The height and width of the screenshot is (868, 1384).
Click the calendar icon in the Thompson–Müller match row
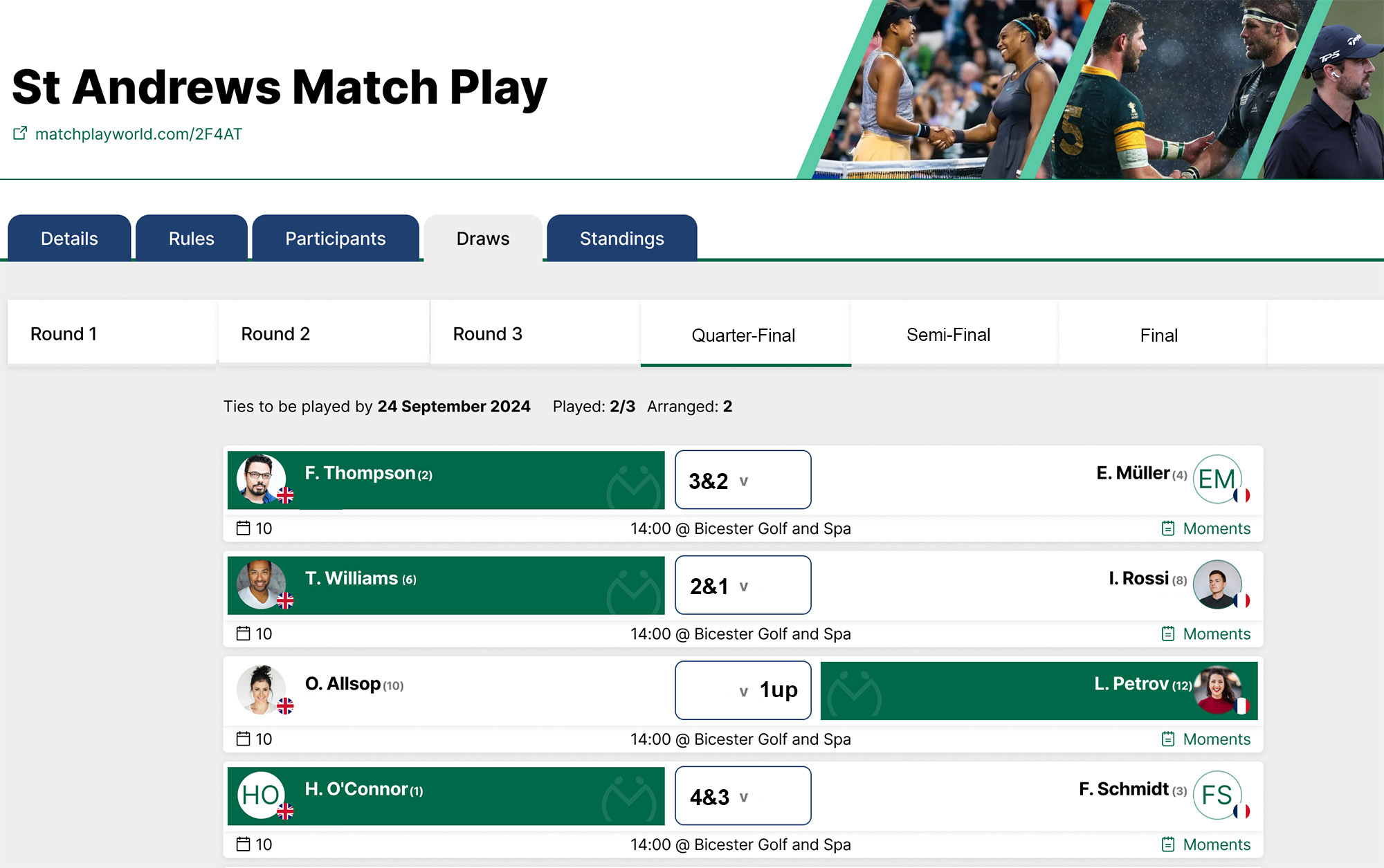tap(243, 528)
